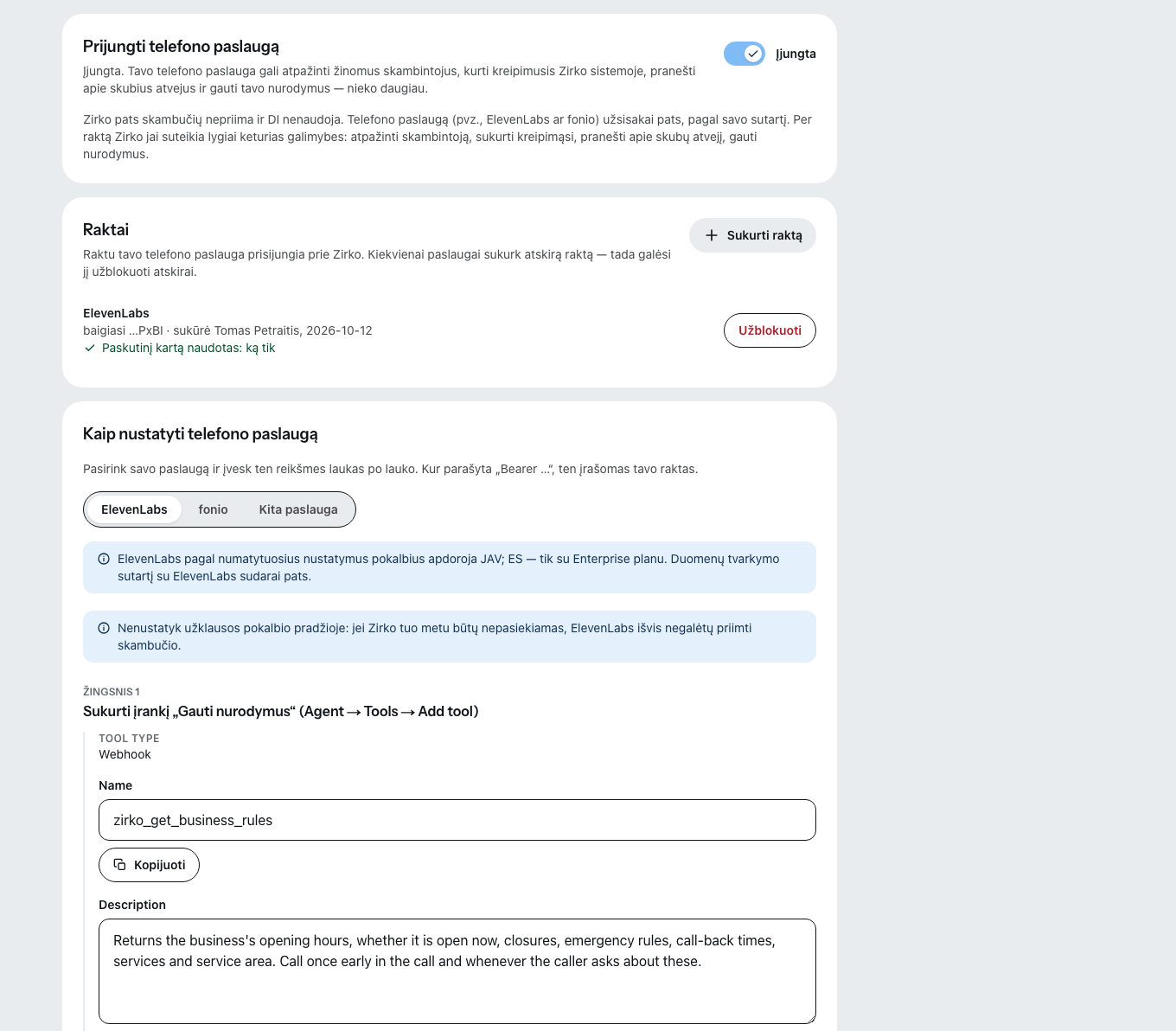
Task: Click the copy icon in Kopijuoti
Action: click(x=120, y=865)
